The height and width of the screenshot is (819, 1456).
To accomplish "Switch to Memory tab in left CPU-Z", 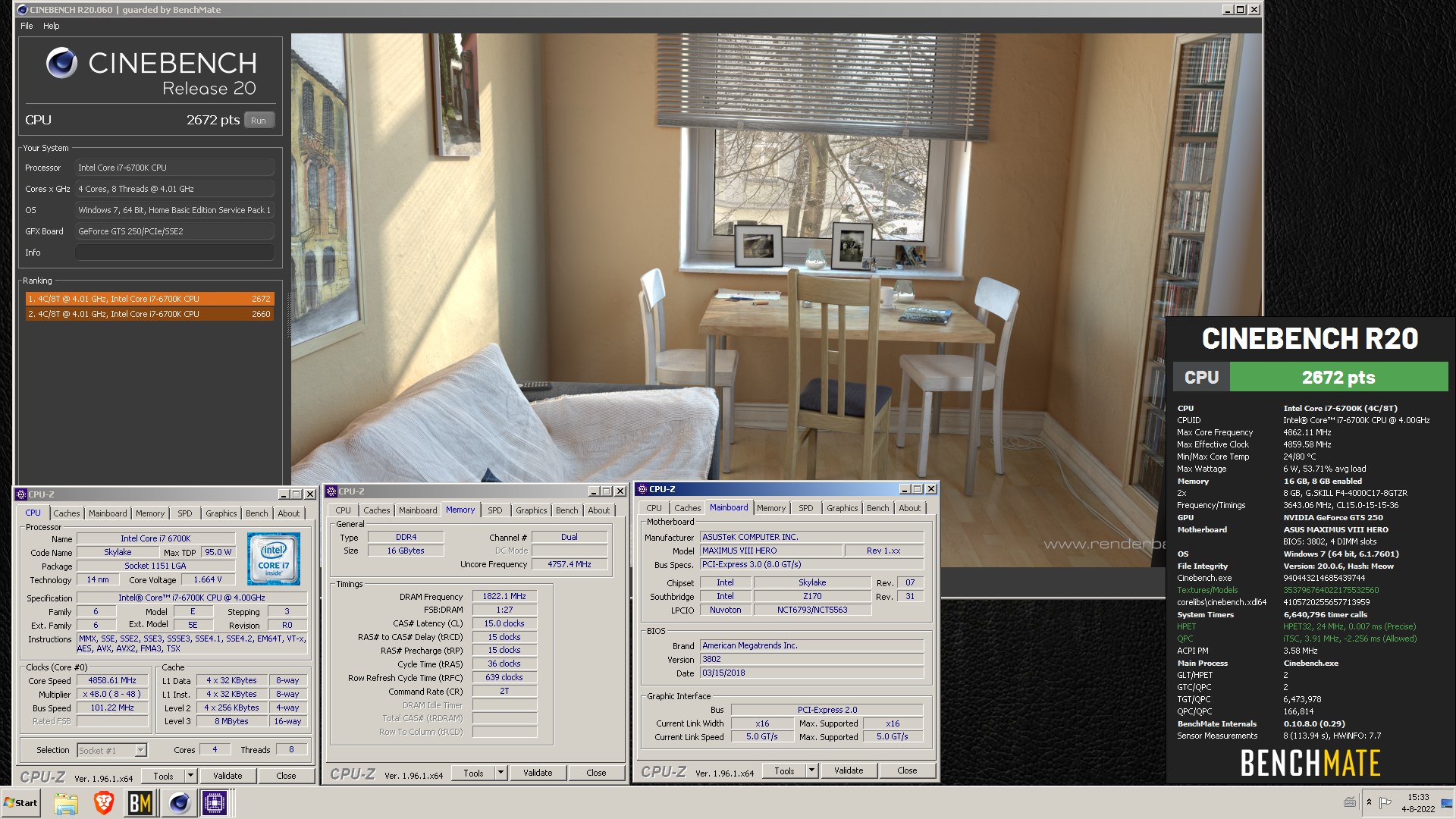I will coord(150,513).
